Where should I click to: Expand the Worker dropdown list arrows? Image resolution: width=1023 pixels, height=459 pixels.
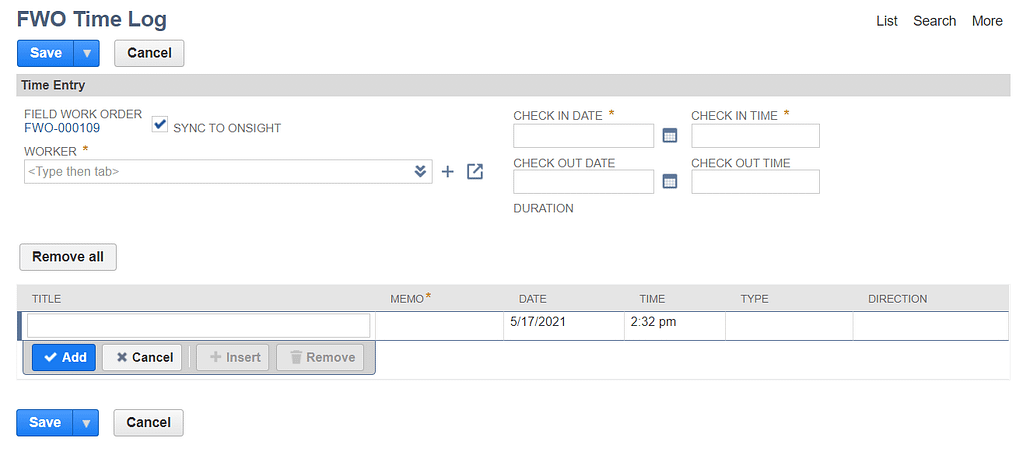pos(421,172)
